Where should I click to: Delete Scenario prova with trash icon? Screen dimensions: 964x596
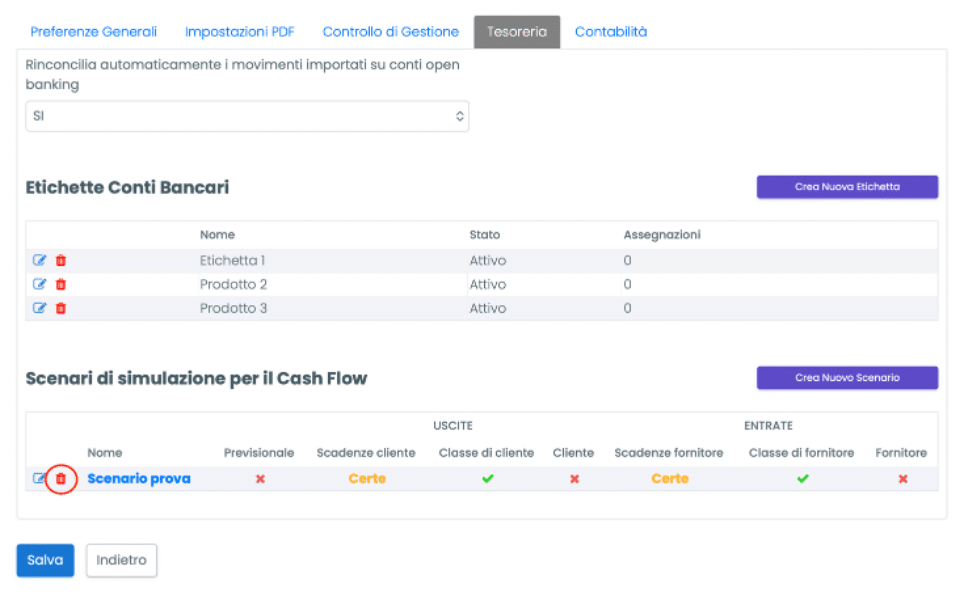pyautogui.click(x=61, y=479)
